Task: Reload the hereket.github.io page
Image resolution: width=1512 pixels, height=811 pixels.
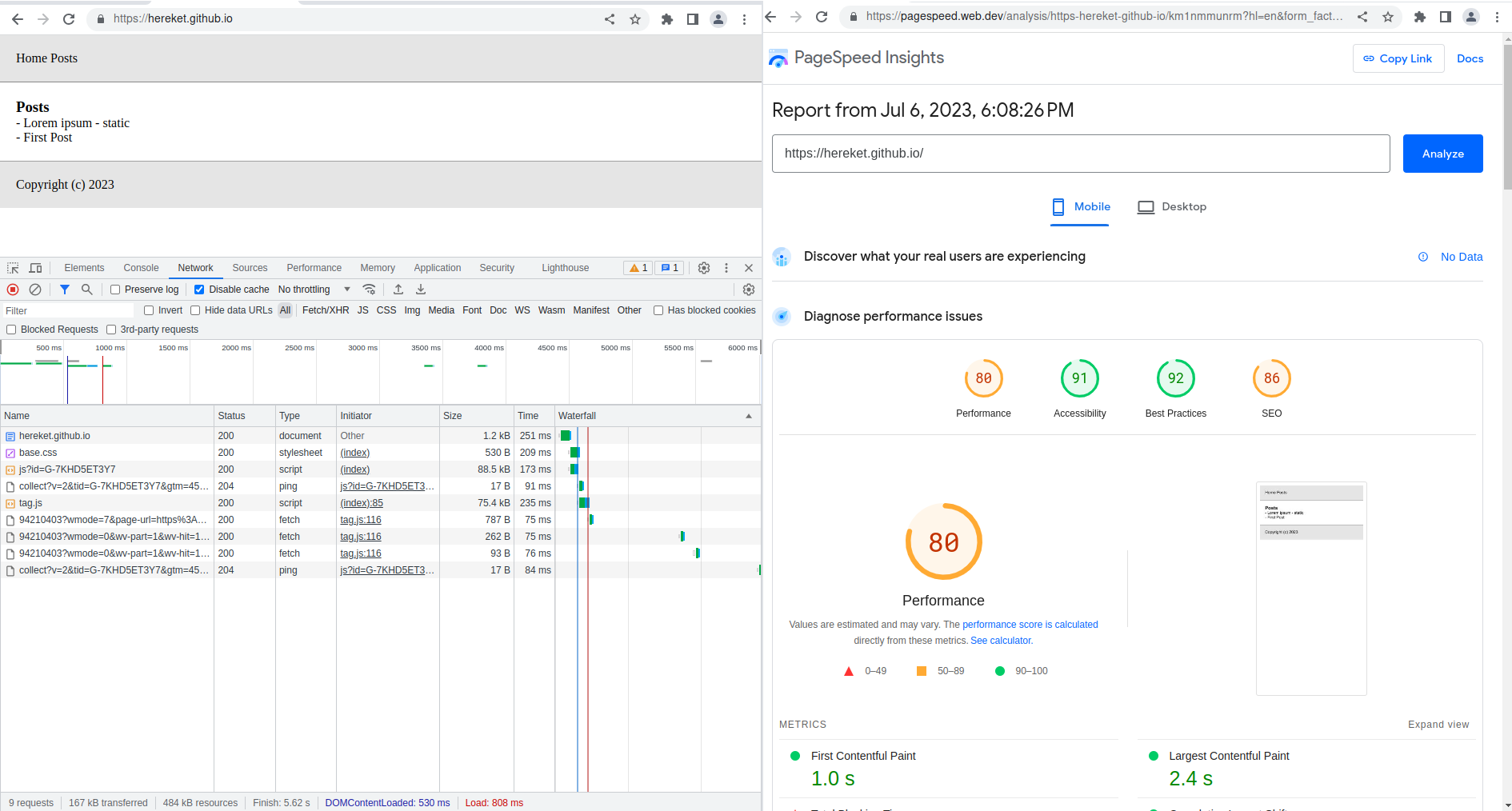Action: pos(69,18)
